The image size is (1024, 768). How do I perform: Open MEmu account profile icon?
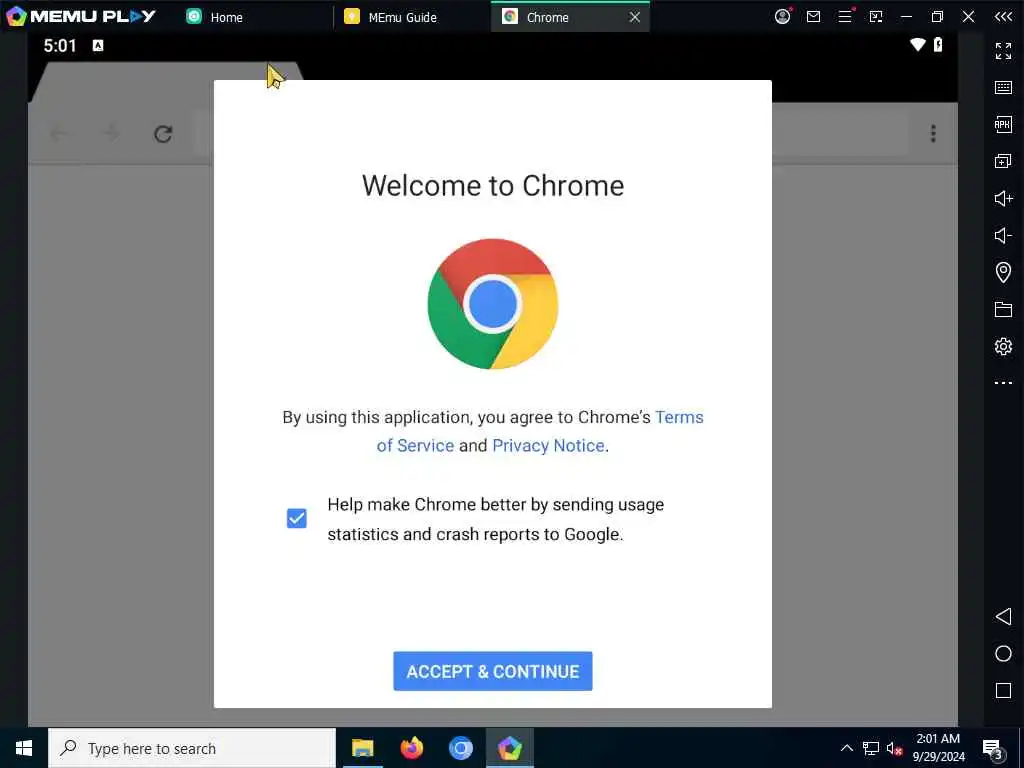(x=782, y=16)
